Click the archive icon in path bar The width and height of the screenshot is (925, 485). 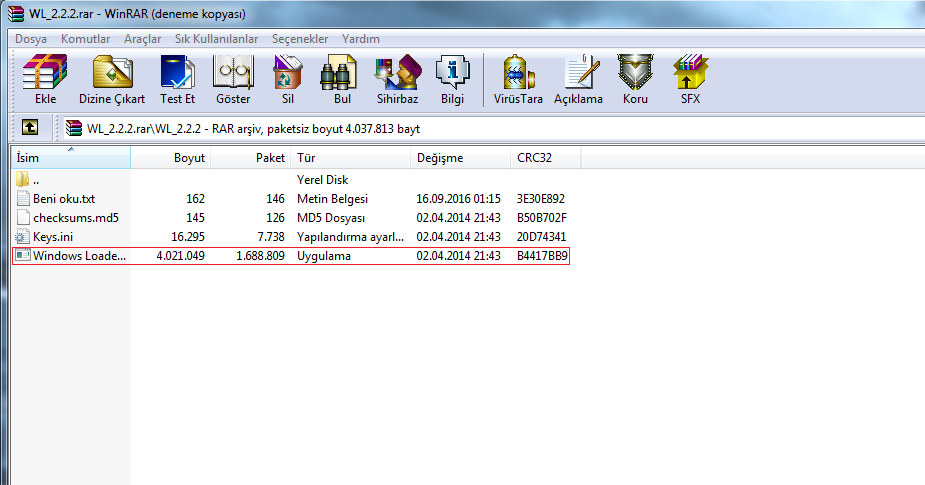pos(74,128)
